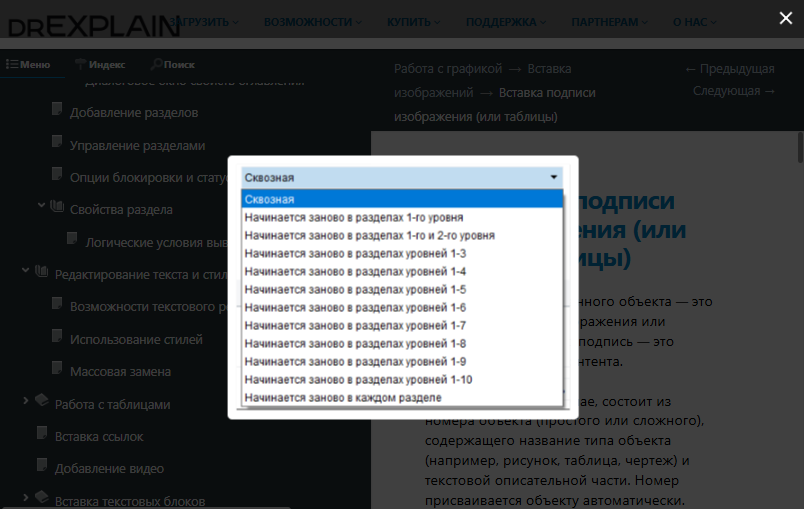Click the page icon beside Массовая замена
This screenshot has width=804, height=509.
(58, 370)
